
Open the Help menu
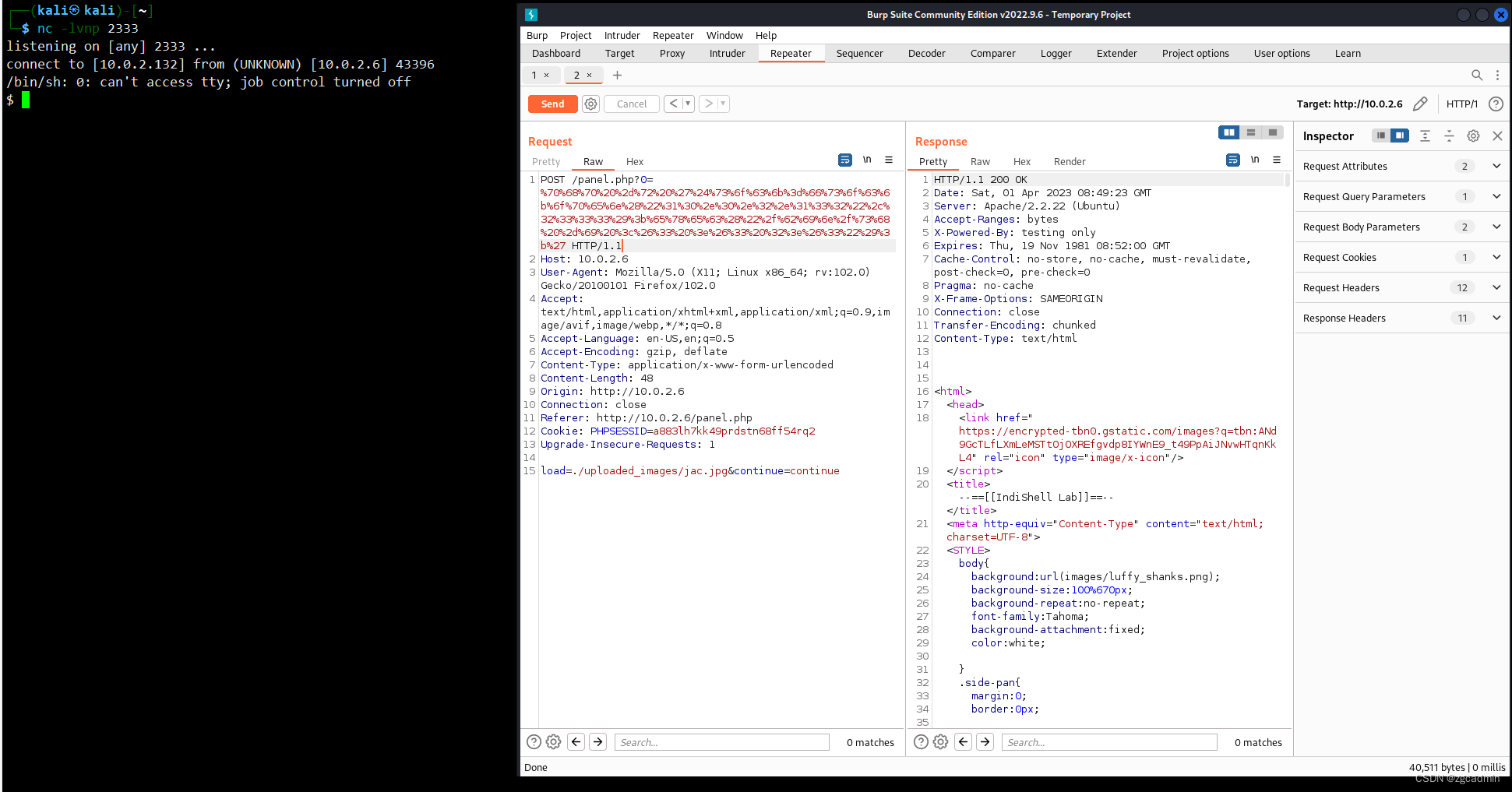click(766, 35)
